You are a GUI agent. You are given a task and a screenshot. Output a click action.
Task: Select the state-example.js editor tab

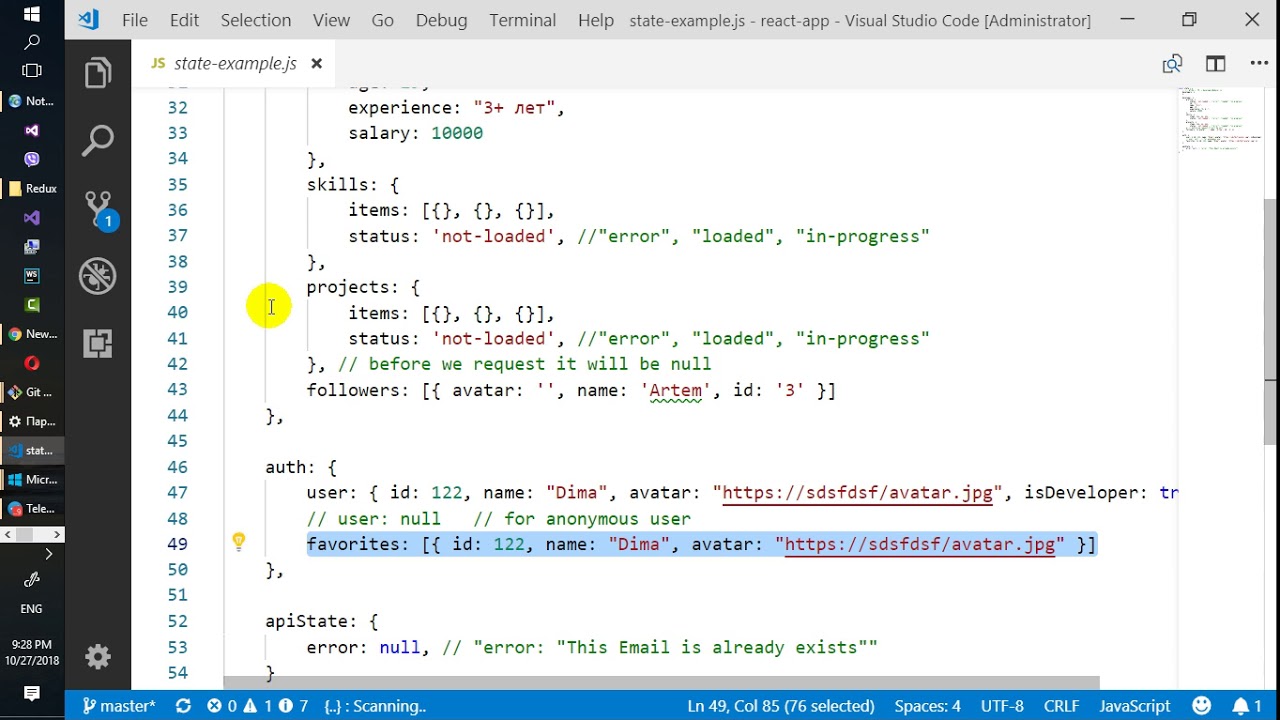coord(236,63)
